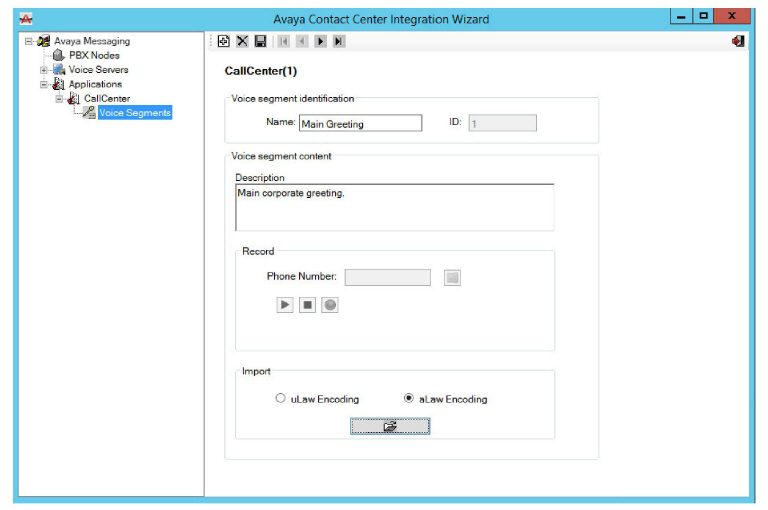Image resolution: width=768 pixels, height=510 pixels.
Task: Stop voice segment playback
Action: (x=307, y=305)
